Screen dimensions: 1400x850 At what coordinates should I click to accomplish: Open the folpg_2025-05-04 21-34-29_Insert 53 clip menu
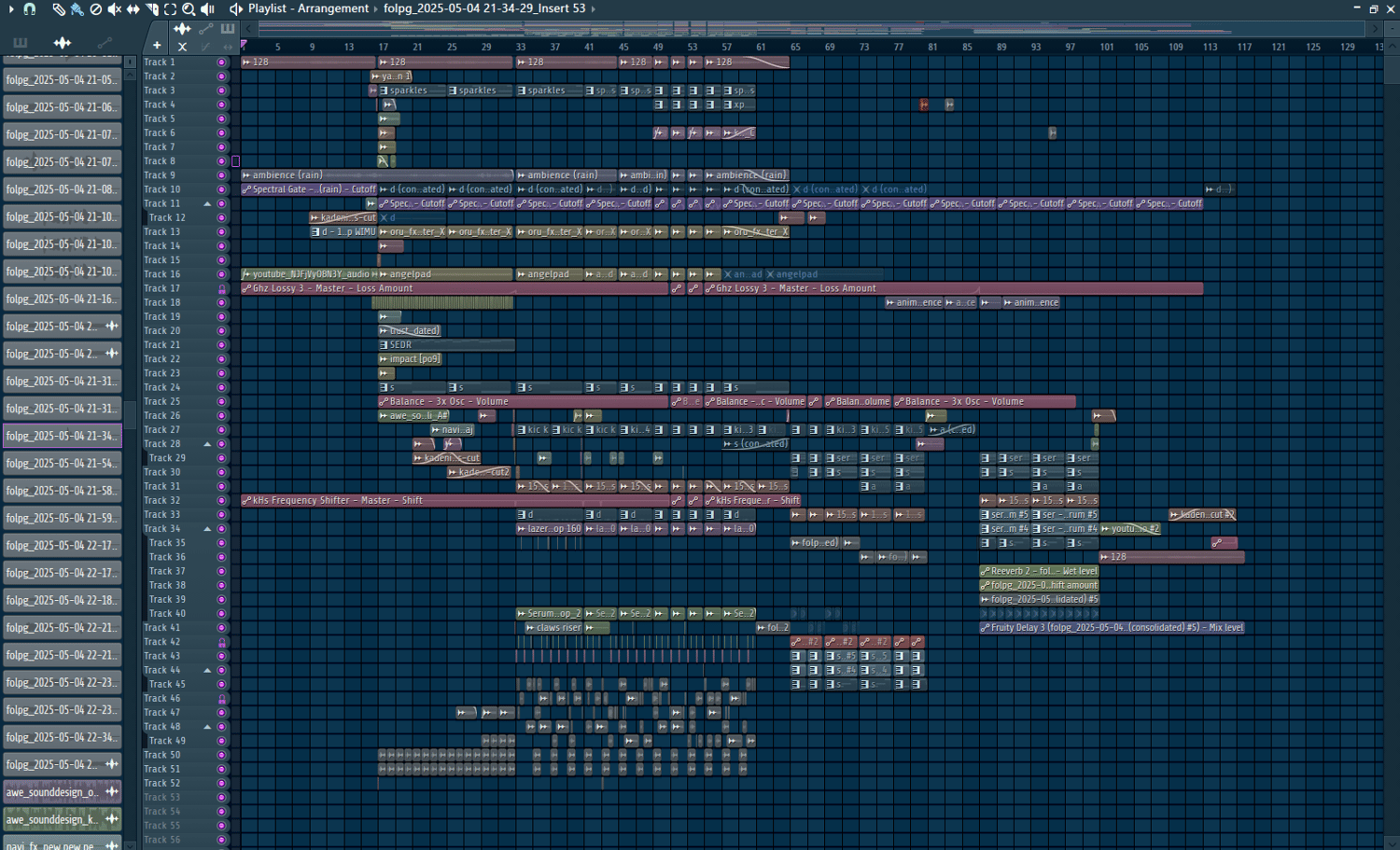(484, 8)
